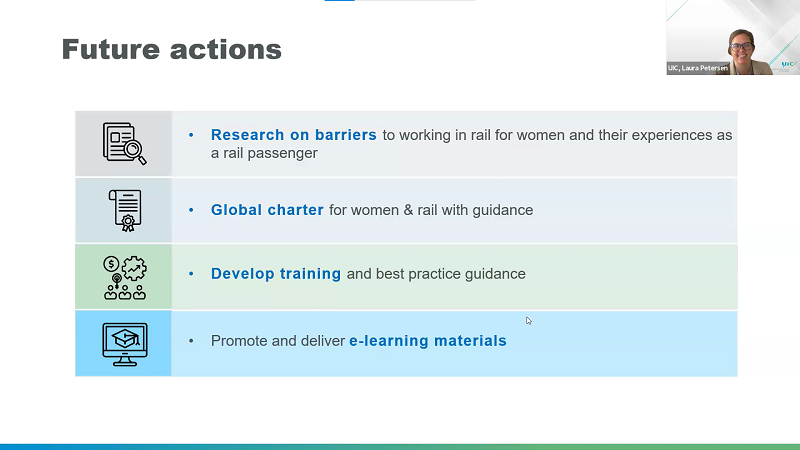Select the 'Global charter' bold text

(267, 210)
